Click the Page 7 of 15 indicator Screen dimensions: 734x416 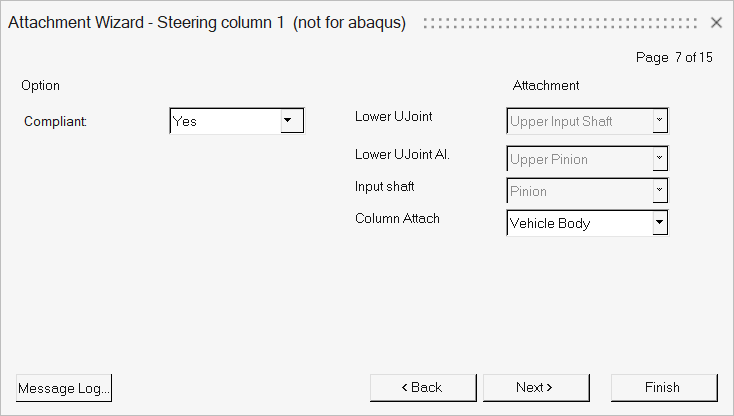point(674,58)
